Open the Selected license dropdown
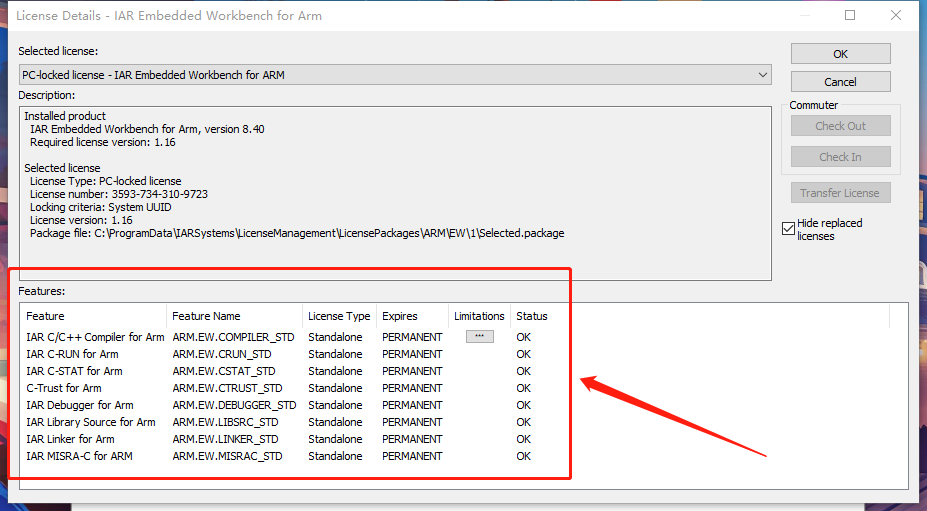Screen dimensions: 927x511 click(395, 75)
